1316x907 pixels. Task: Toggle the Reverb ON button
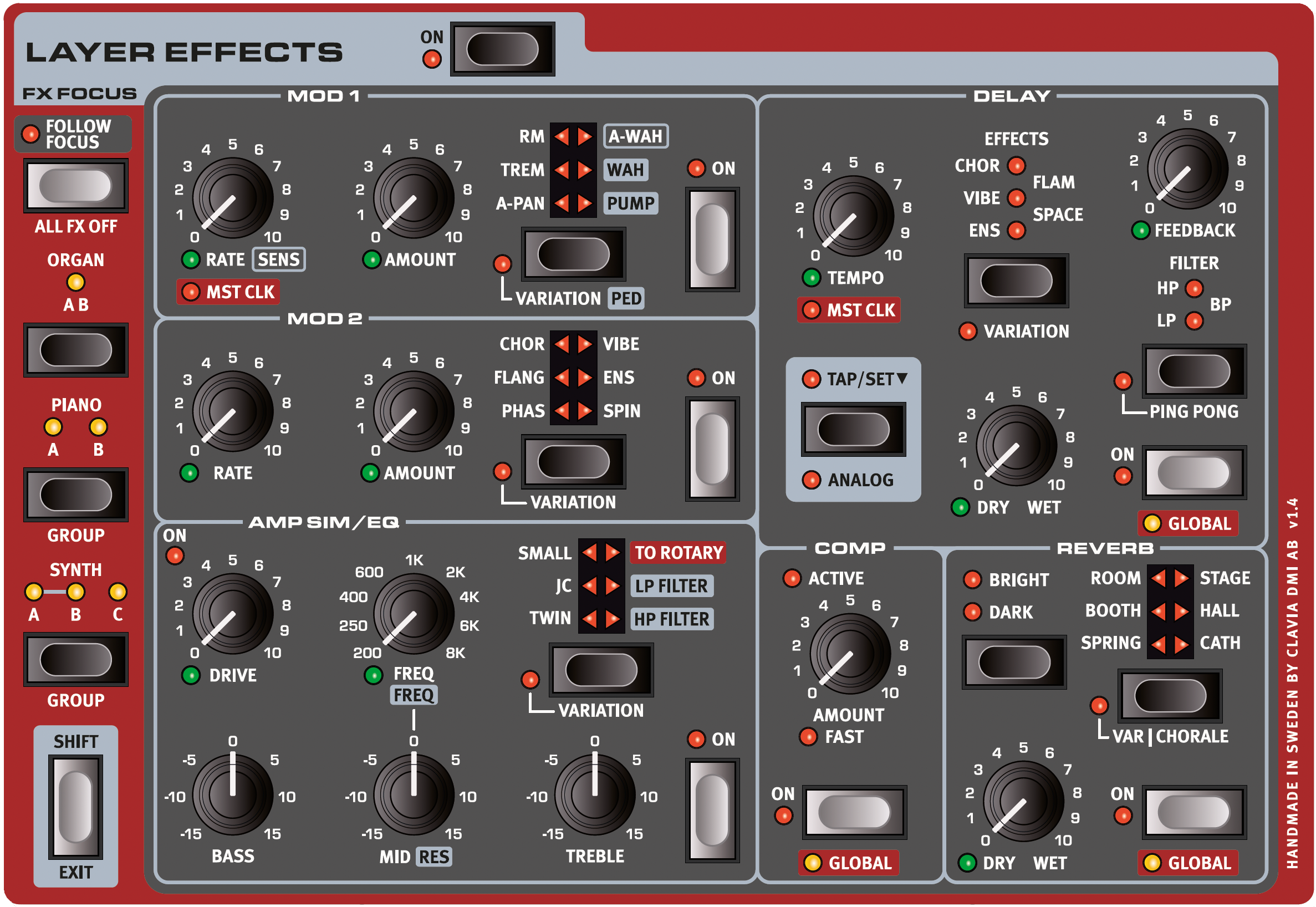pyautogui.click(x=1193, y=812)
